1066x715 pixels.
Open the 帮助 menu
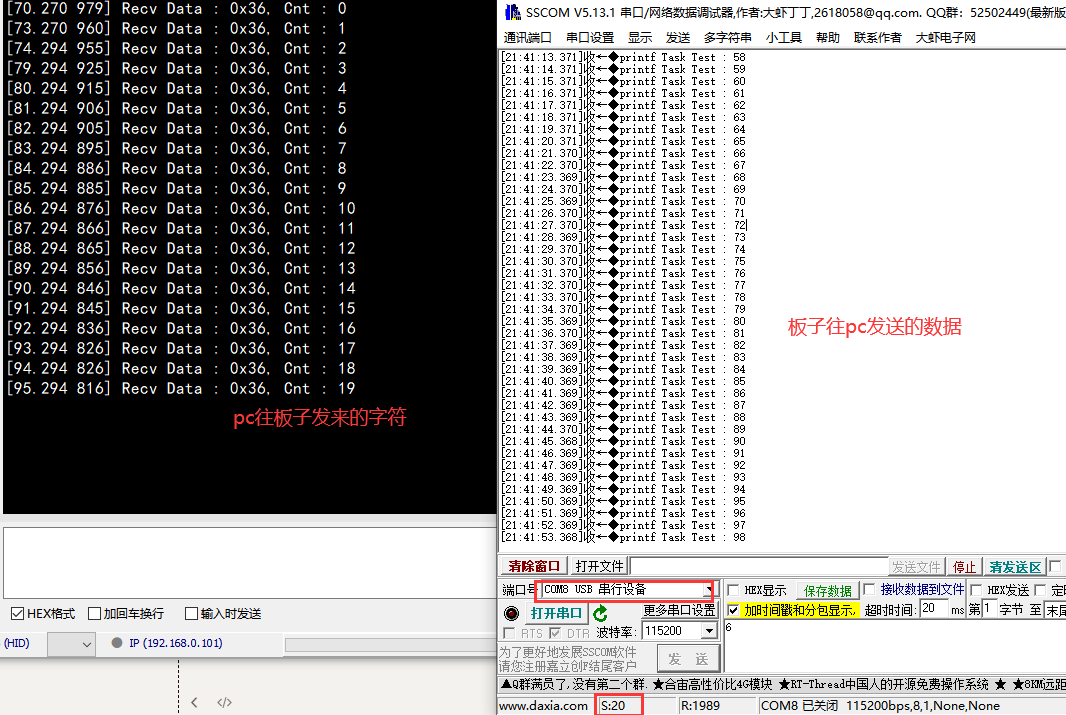coord(827,37)
